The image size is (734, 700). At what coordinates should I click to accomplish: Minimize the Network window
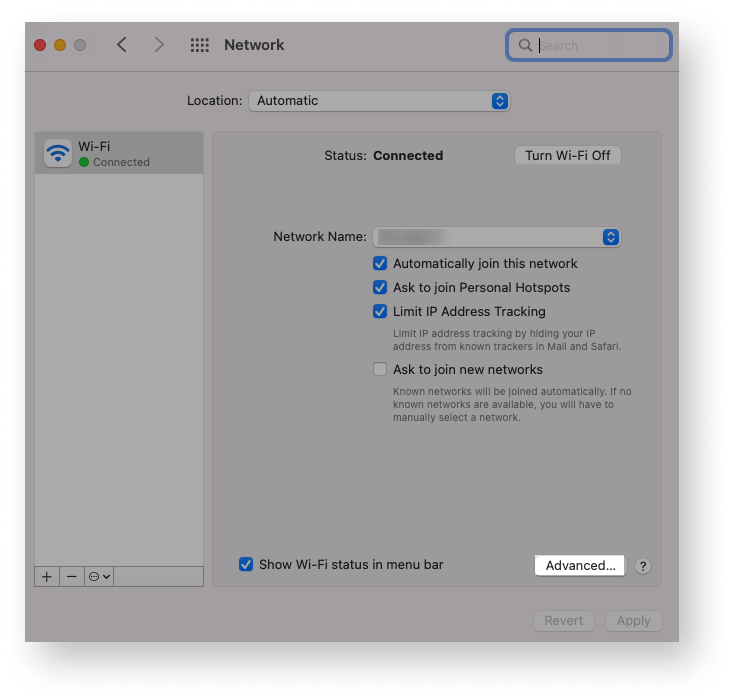60,45
